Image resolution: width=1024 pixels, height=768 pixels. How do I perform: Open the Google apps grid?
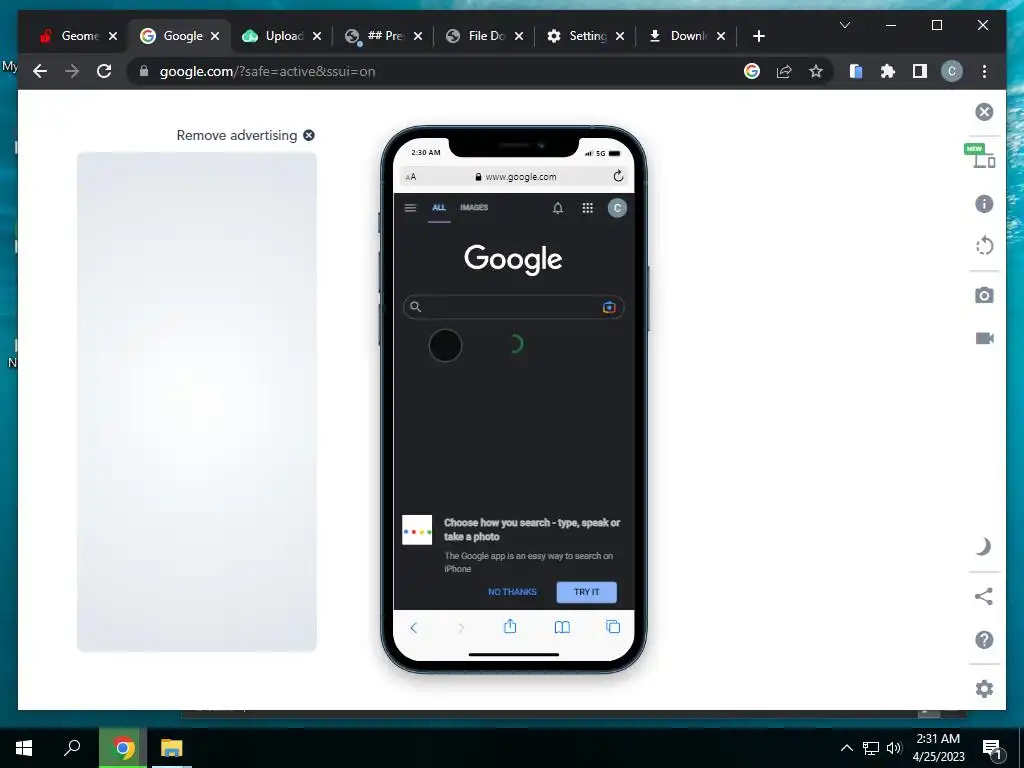coord(588,208)
